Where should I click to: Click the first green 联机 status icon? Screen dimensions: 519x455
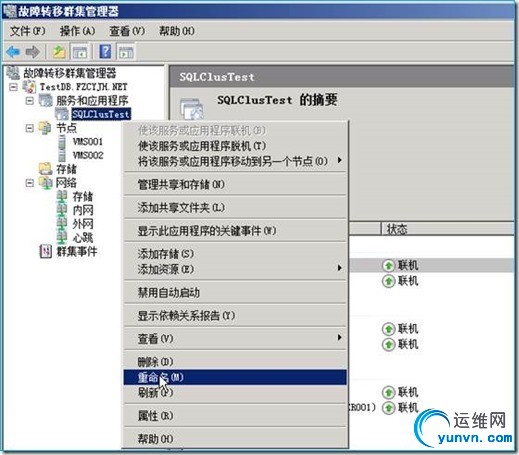(388, 266)
